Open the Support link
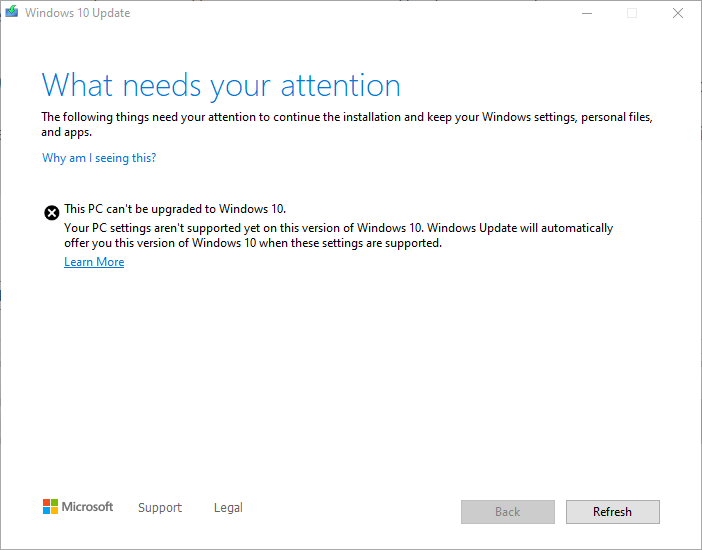Image resolution: width=702 pixels, height=550 pixels. tap(160, 507)
